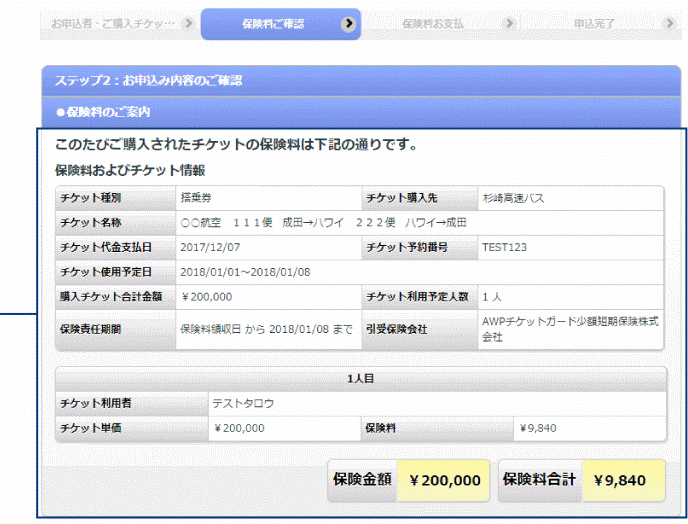
Task: Click the arrow icon on 保険料ご確認 step
Action: (x=348, y=23)
